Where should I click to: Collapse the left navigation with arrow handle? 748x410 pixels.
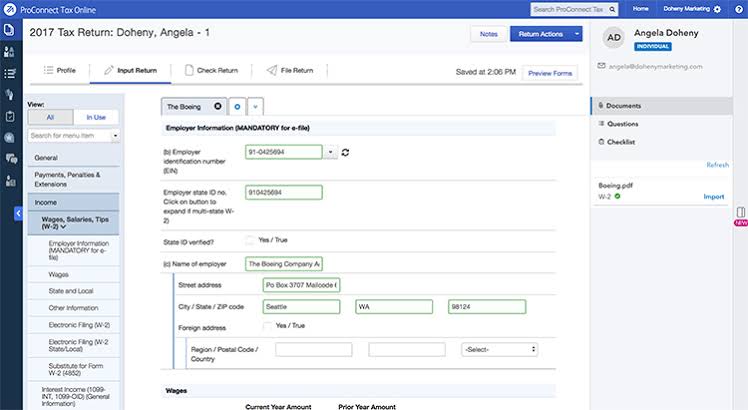pyautogui.click(x=18, y=213)
